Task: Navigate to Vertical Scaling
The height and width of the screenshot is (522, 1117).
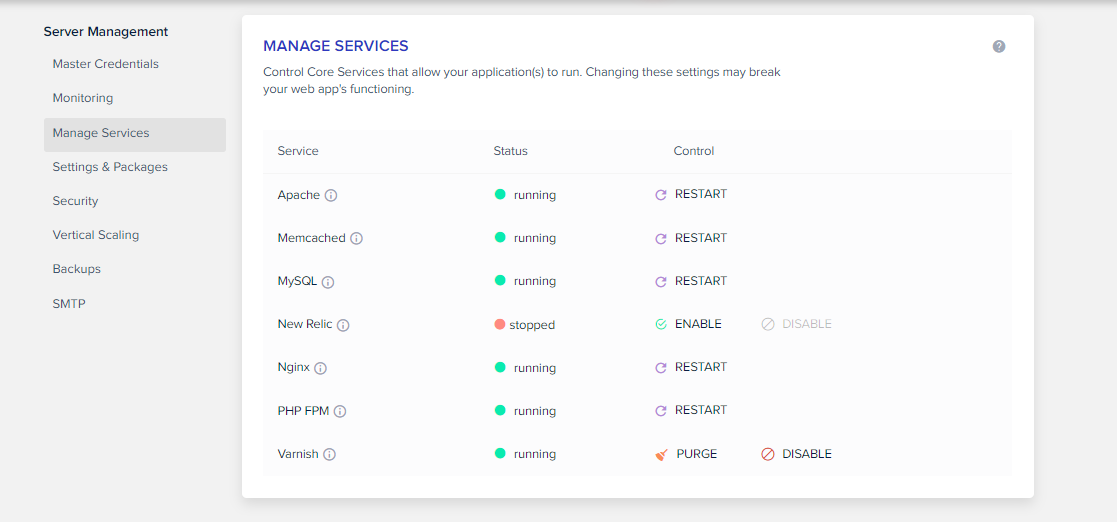Action: click(96, 235)
